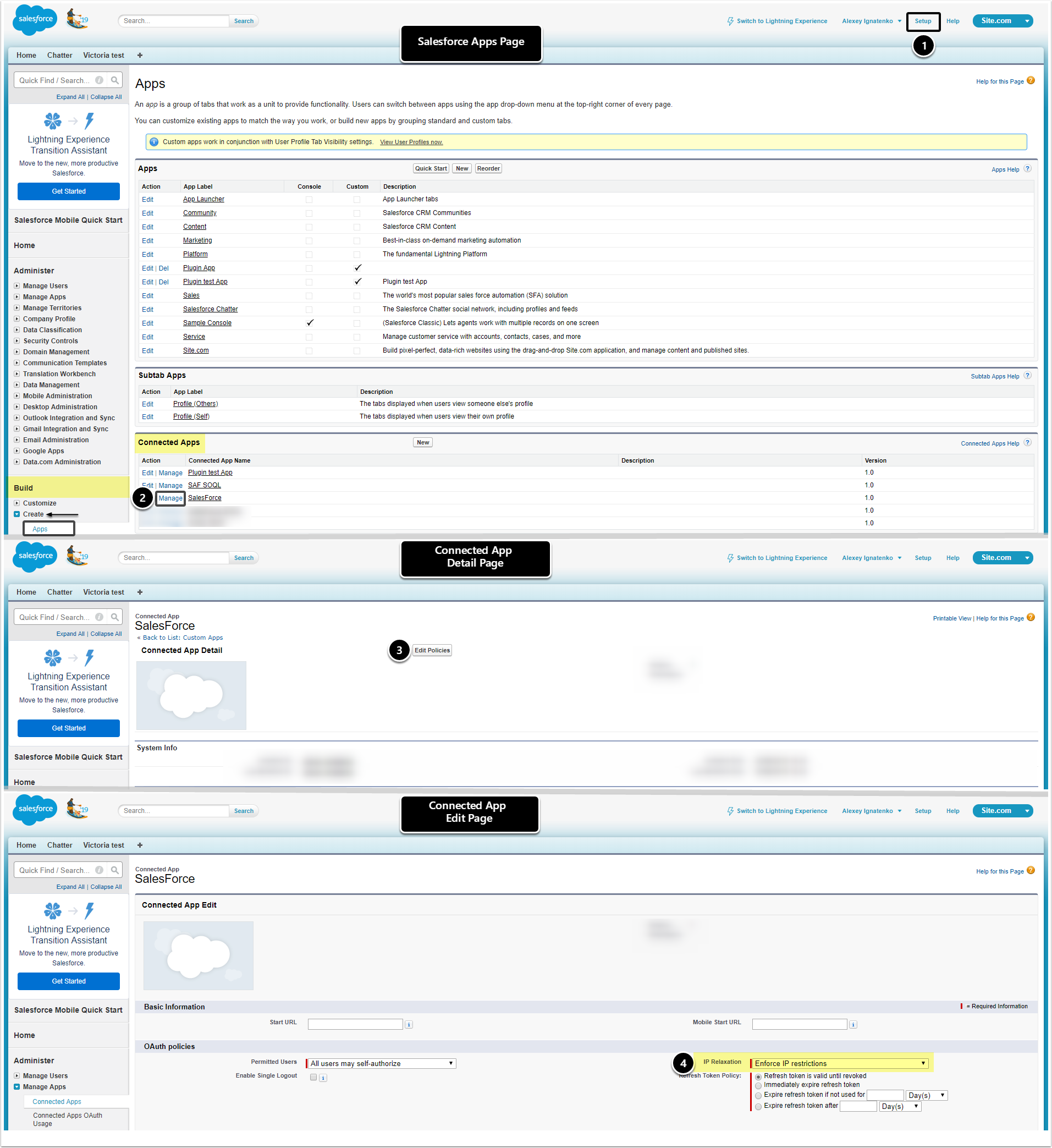Click the Custom checkbox in the Plugin test App row
This screenshot has width=1052, height=1148.
click(357, 281)
